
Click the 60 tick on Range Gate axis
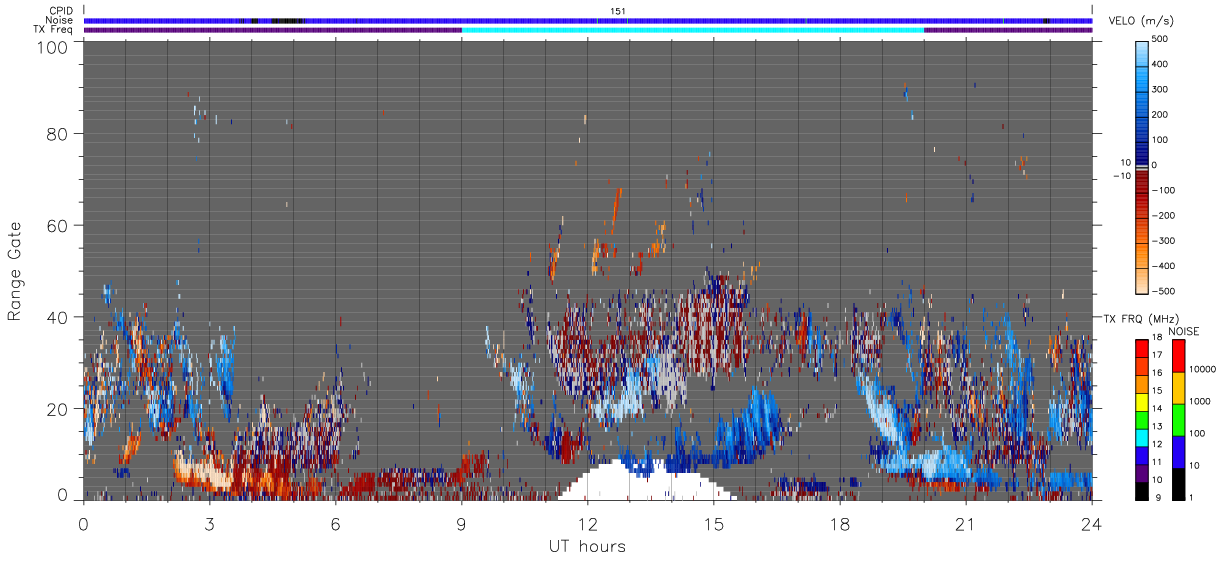tap(59, 225)
